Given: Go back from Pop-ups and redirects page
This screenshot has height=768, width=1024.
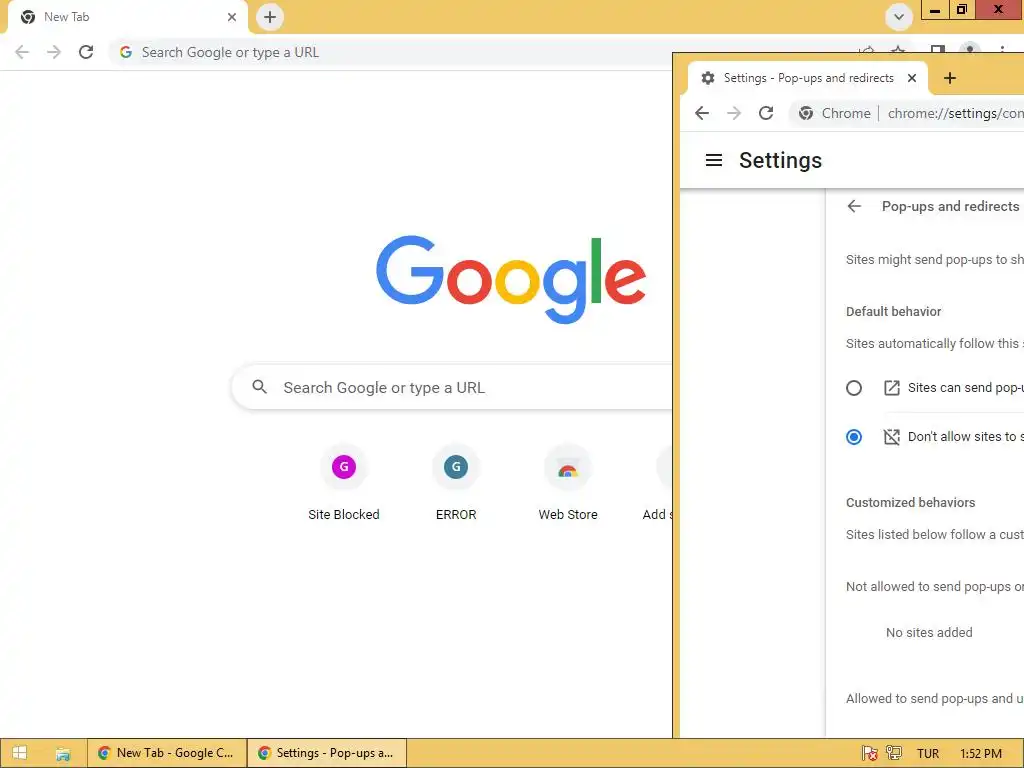Looking at the screenshot, I should pyautogui.click(x=854, y=206).
